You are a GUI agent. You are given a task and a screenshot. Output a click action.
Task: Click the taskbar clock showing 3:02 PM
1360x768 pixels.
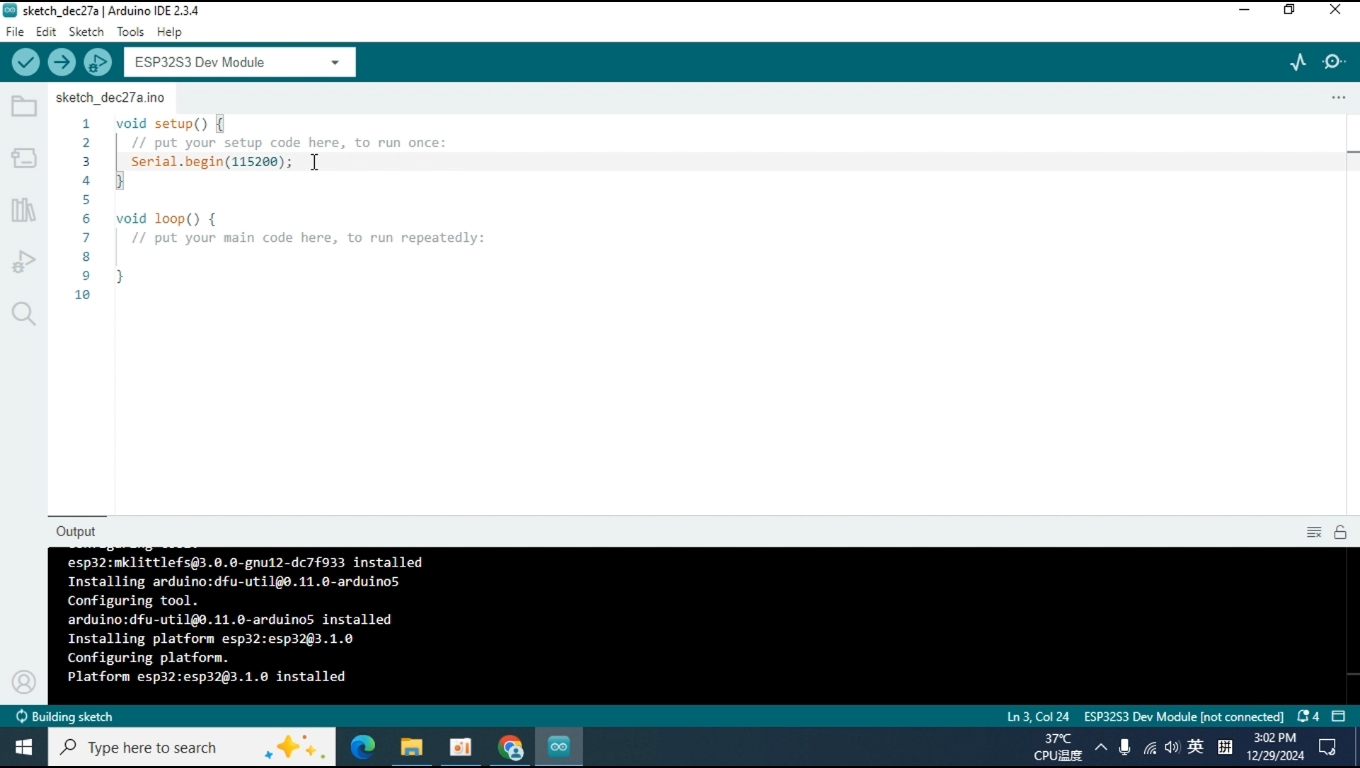click(x=1275, y=747)
